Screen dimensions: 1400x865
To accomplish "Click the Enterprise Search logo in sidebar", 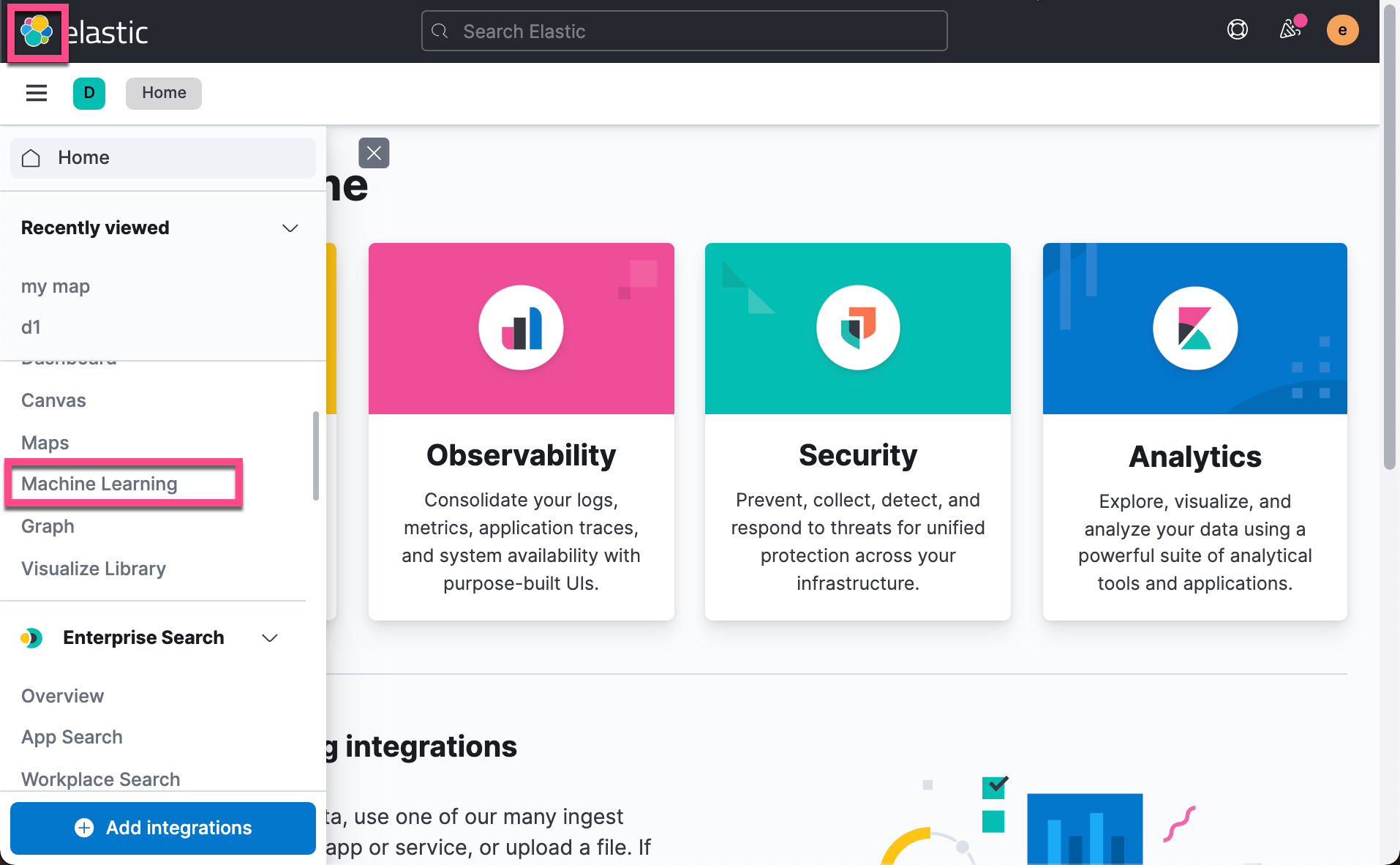I will [31, 637].
